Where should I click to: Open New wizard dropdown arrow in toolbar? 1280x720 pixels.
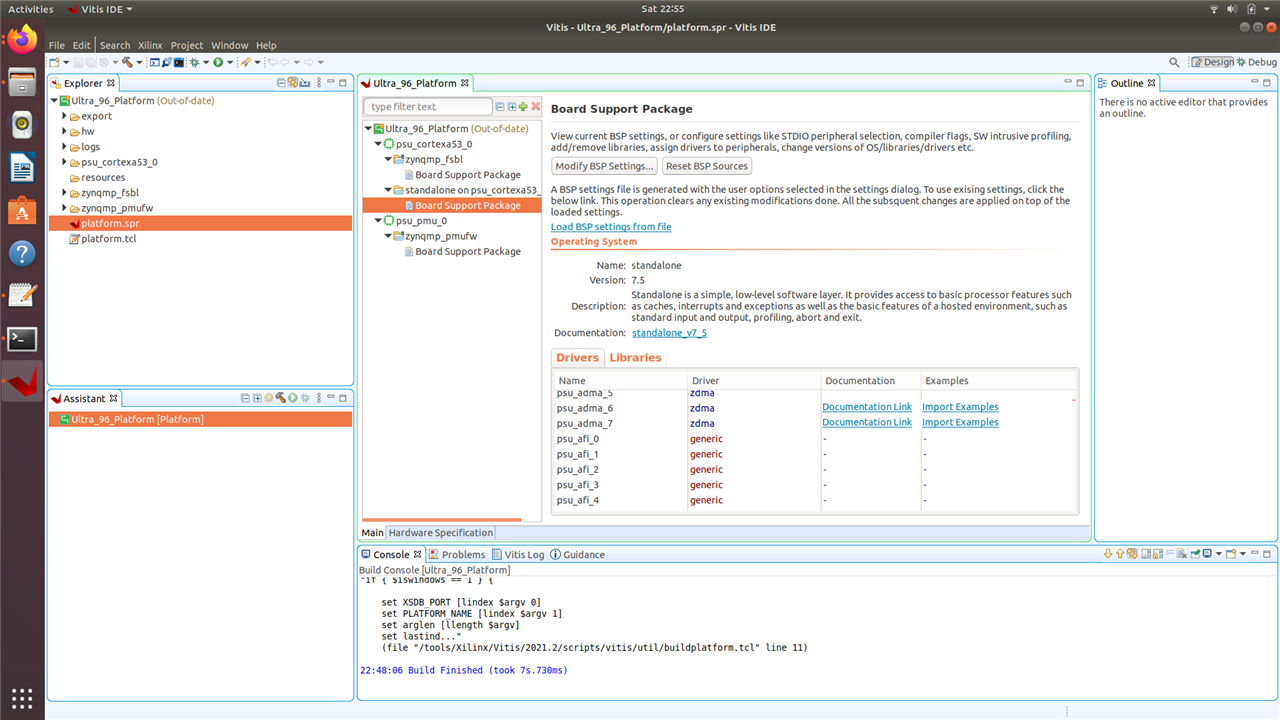[66, 62]
